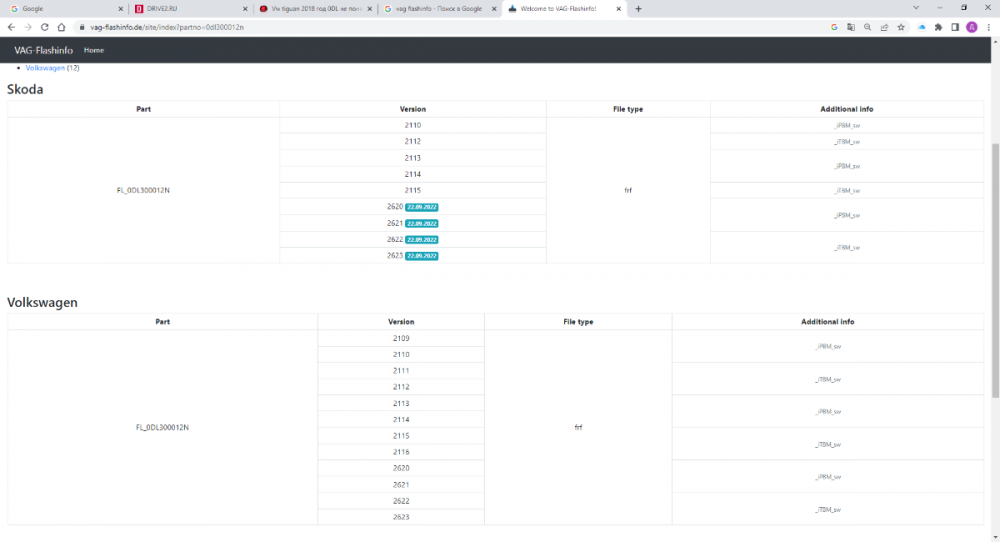Close the Google tab
Image resolution: width=1000 pixels, height=542 pixels.
tap(121, 9)
